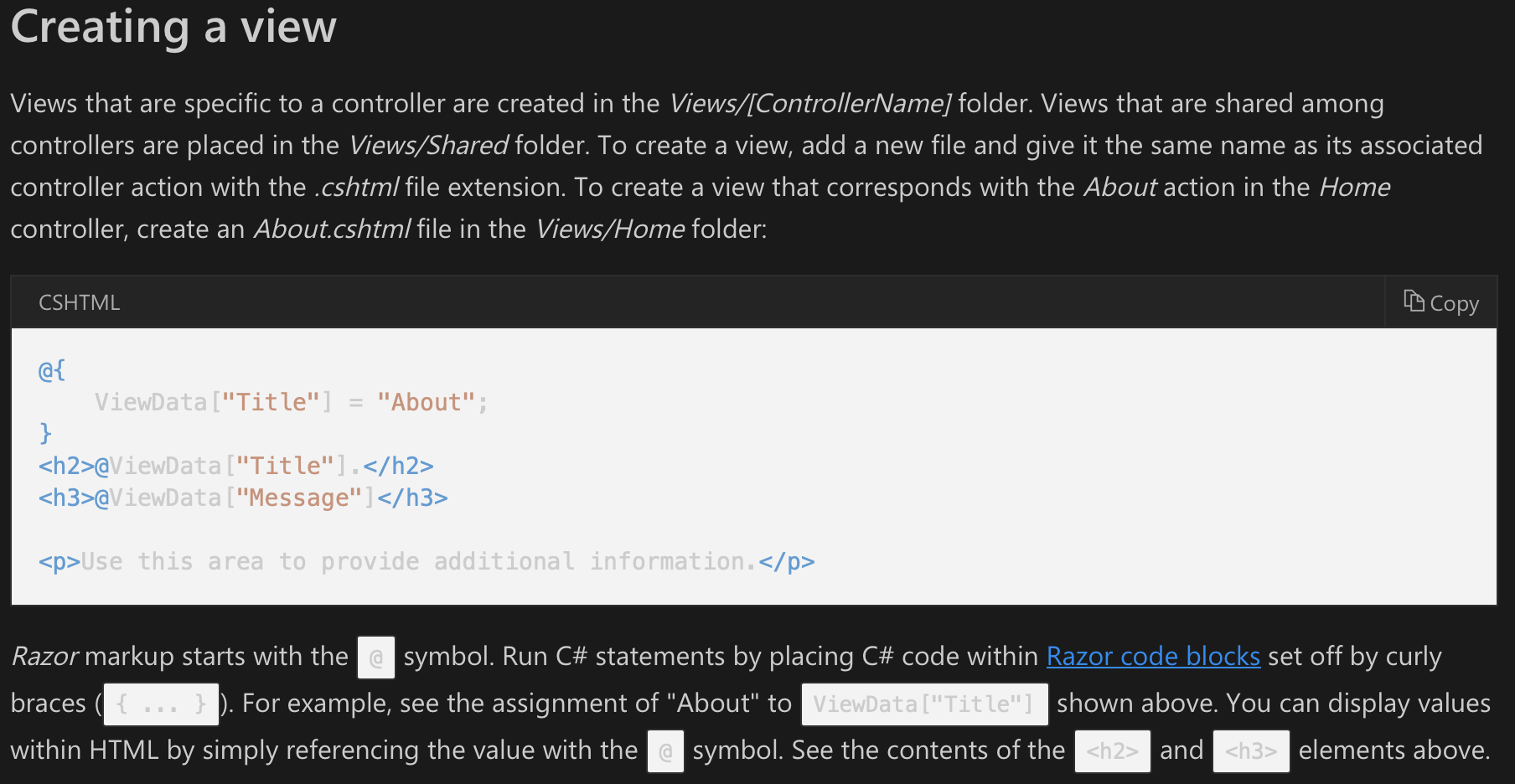Click the inline <h2> code snippet
1515x784 pixels.
point(1113,750)
